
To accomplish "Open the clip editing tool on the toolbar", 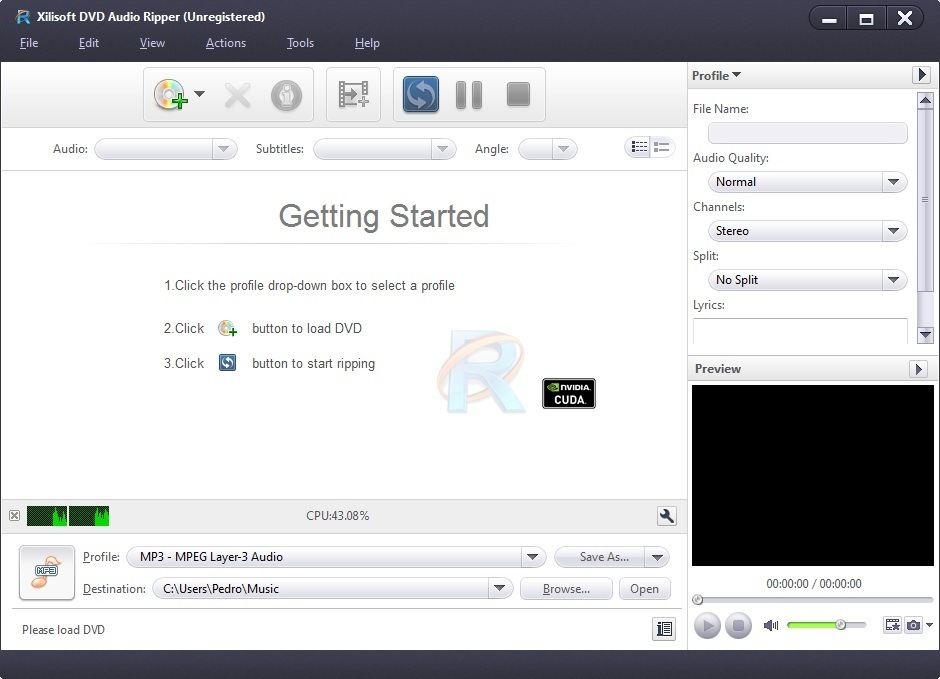I will click(353, 95).
